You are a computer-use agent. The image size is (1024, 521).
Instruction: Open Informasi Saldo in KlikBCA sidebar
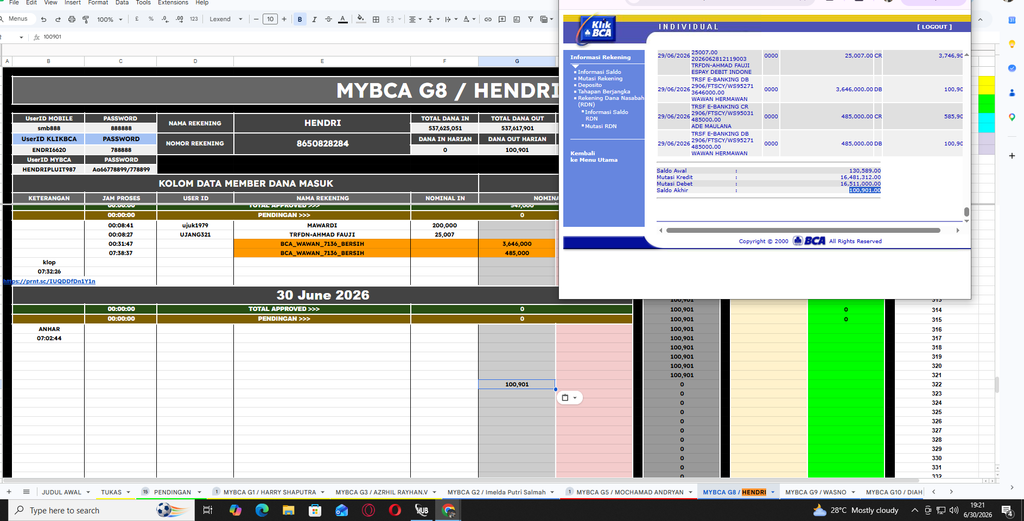click(600, 72)
